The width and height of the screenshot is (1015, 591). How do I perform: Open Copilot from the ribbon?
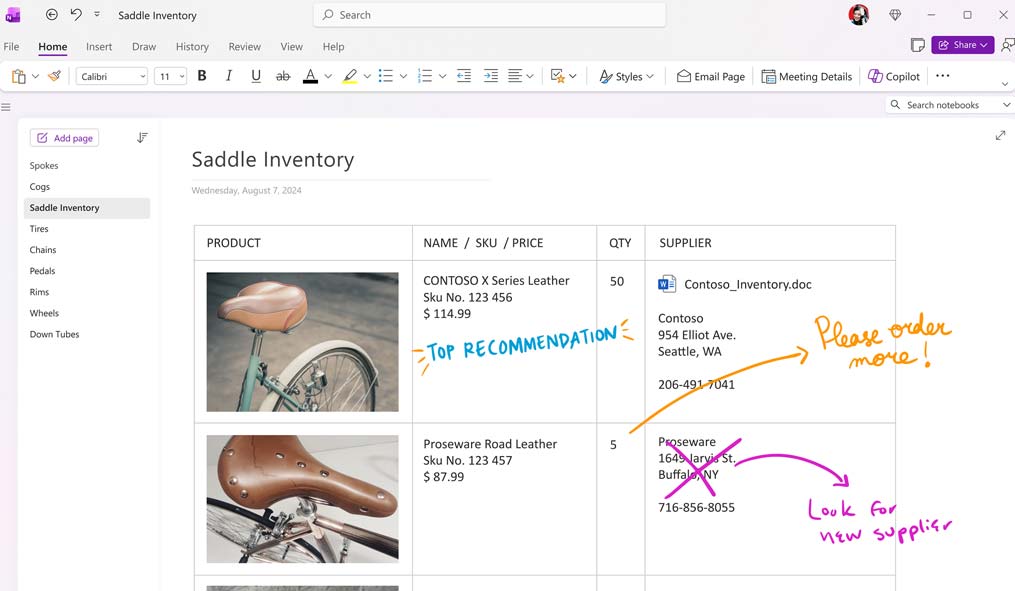893,76
